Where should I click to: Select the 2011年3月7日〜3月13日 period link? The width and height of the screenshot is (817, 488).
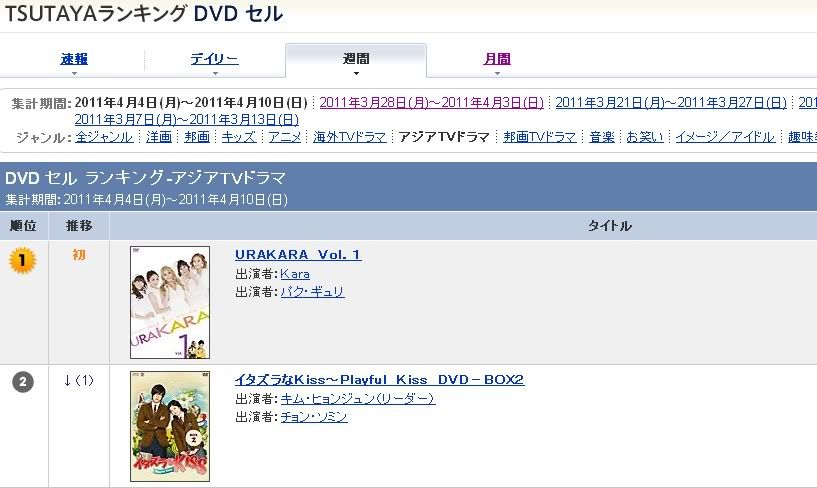(x=187, y=120)
